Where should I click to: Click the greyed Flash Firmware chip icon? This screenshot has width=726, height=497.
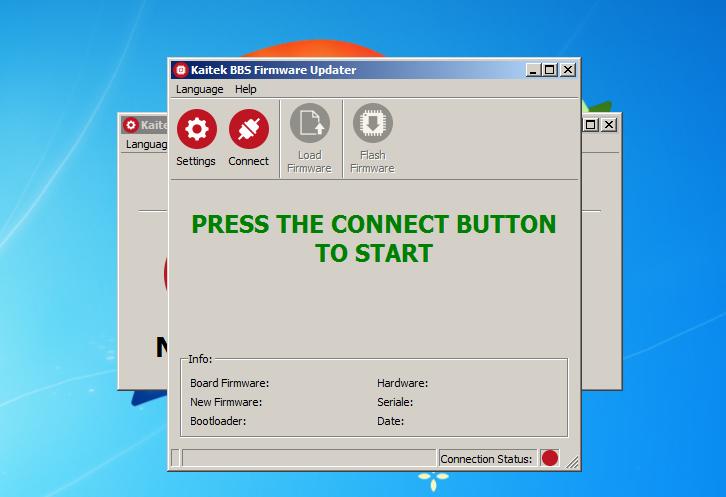373,123
